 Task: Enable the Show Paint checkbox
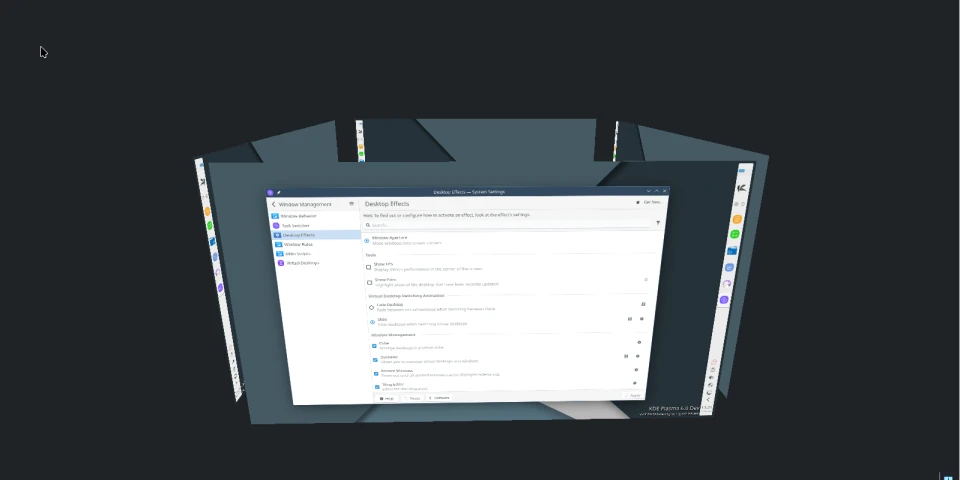(x=369, y=282)
